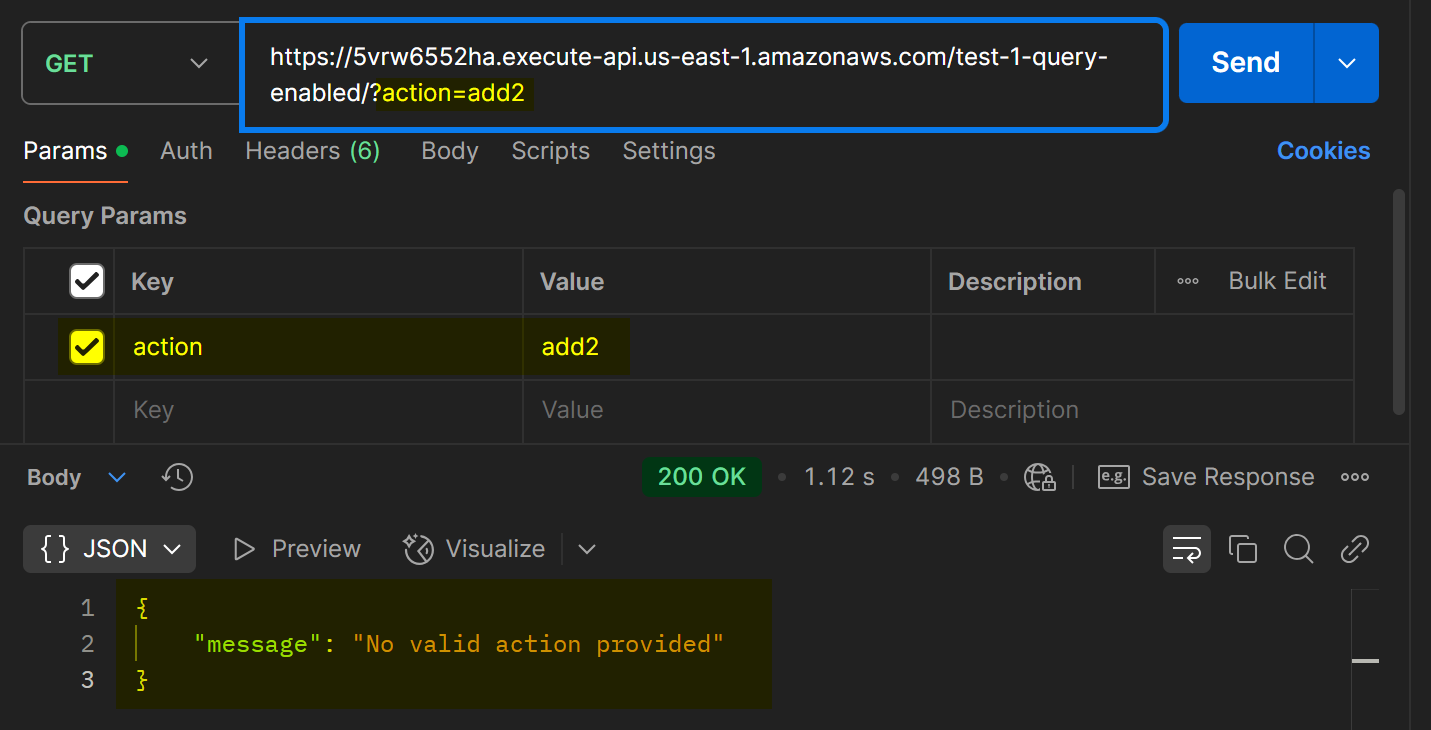Click the response link icon

[1354, 549]
